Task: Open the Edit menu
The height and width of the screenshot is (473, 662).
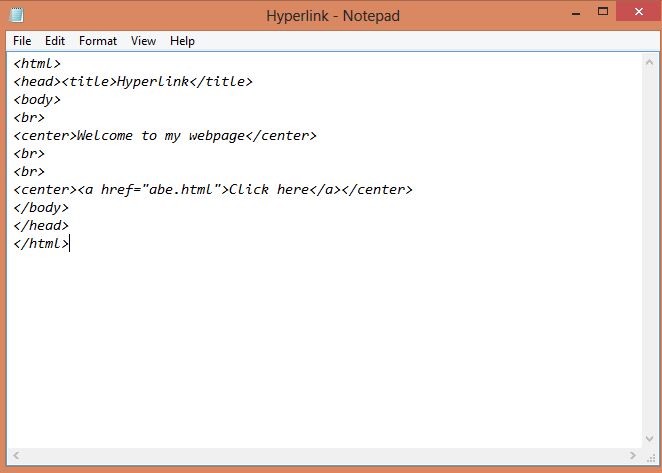Action: [55, 41]
